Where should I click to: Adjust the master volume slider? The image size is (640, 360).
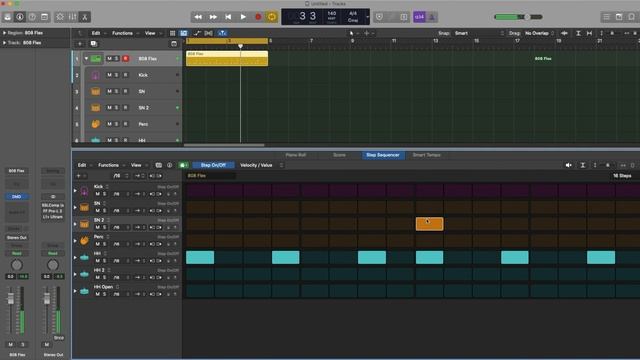point(518,17)
